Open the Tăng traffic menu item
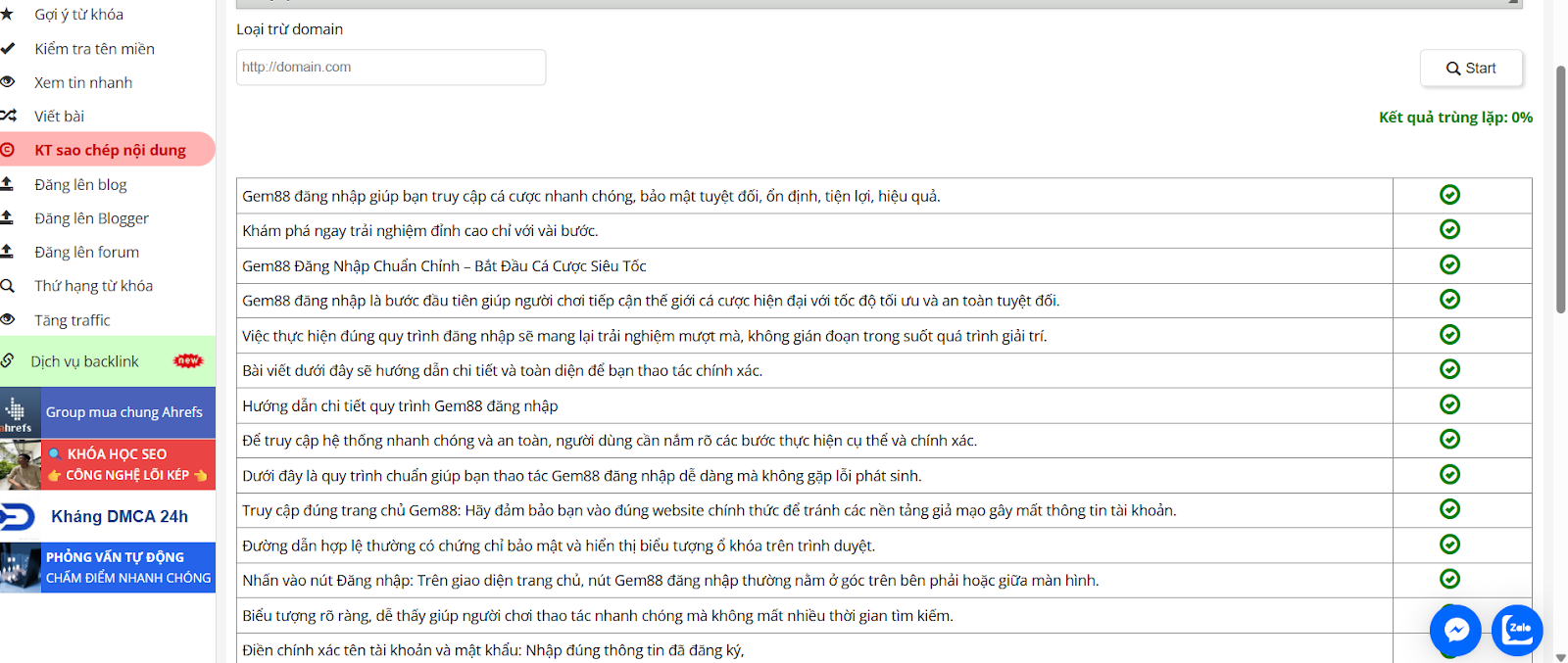 point(72,320)
